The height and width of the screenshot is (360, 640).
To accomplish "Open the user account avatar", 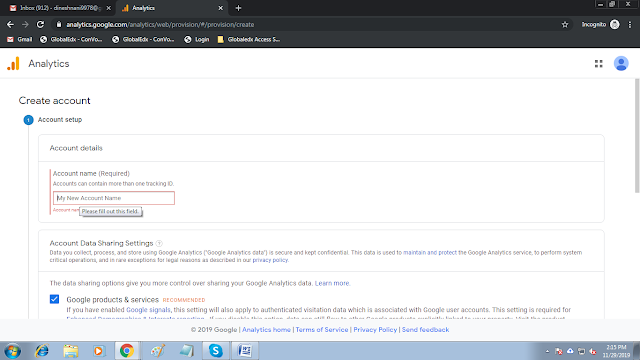I will [x=621, y=64].
